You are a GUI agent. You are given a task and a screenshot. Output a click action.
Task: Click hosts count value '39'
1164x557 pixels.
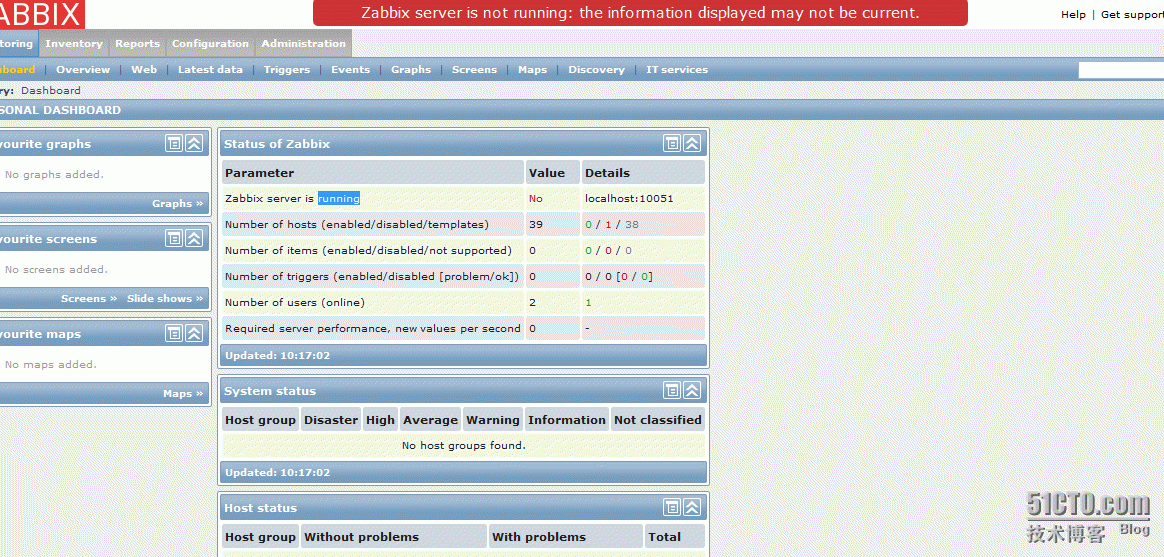[535, 224]
